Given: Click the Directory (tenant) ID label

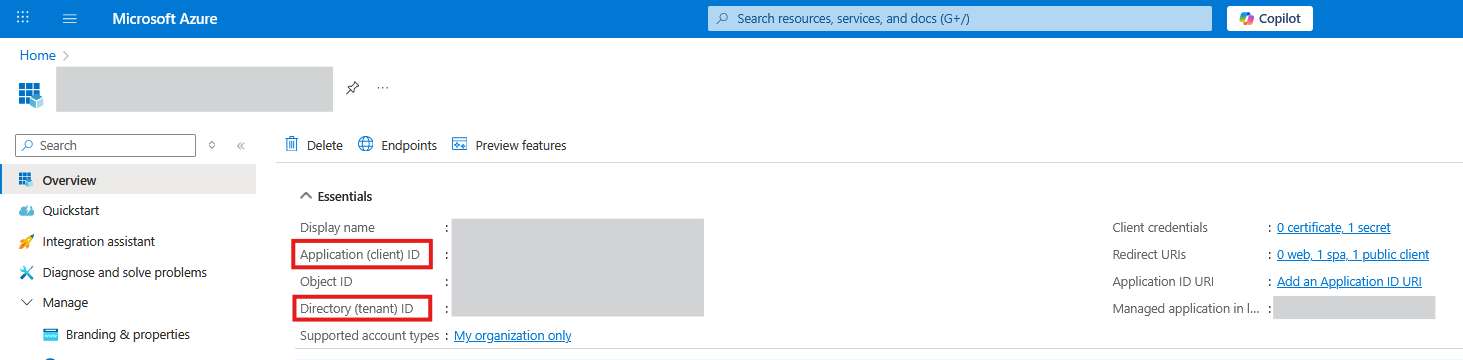Looking at the screenshot, I should 357,309.
